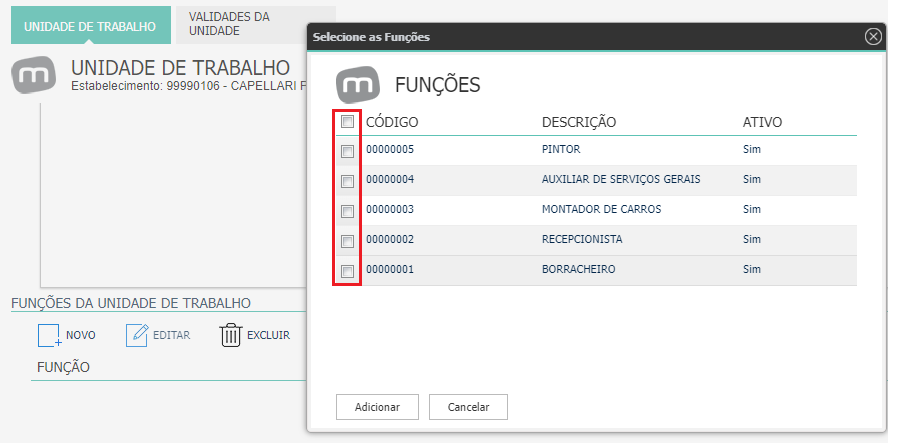
Task: Click the Adicionar button
Action: (x=377, y=407)
